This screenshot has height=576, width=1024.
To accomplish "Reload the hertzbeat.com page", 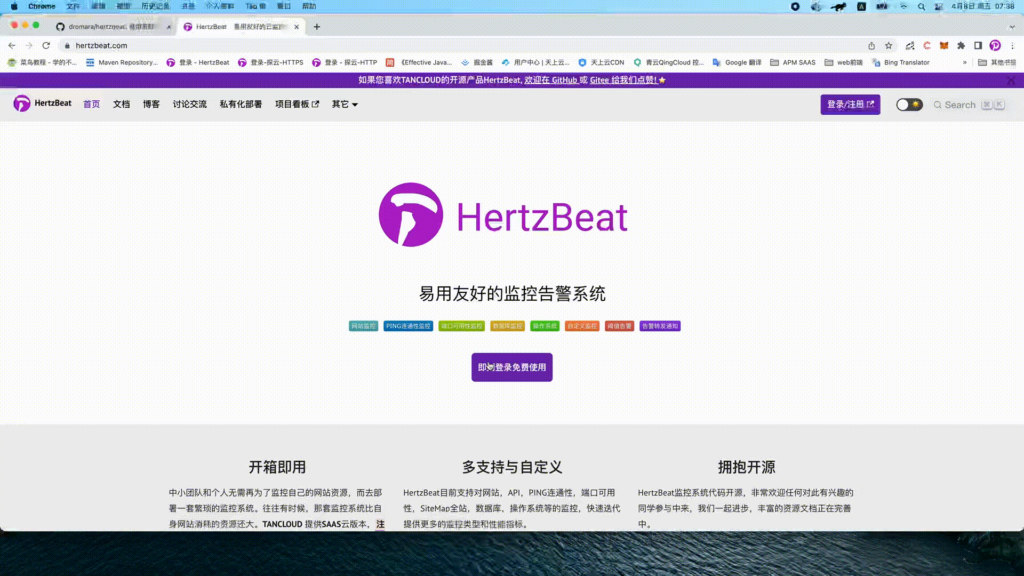I will pos(46,46).
